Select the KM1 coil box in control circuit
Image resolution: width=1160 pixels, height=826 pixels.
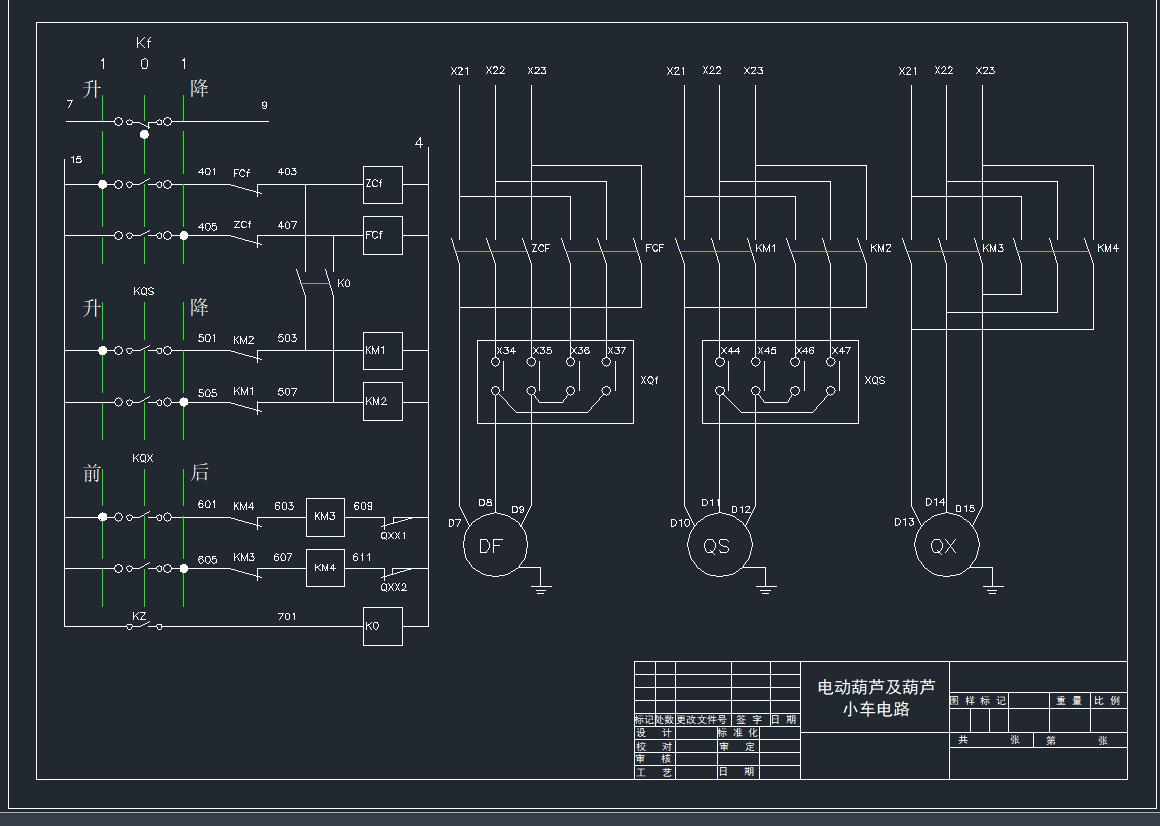pos(382,351)
